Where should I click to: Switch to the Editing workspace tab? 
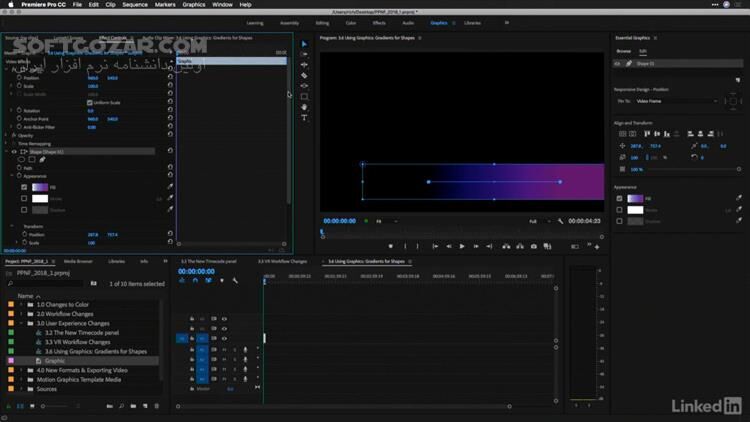point(322,23)
